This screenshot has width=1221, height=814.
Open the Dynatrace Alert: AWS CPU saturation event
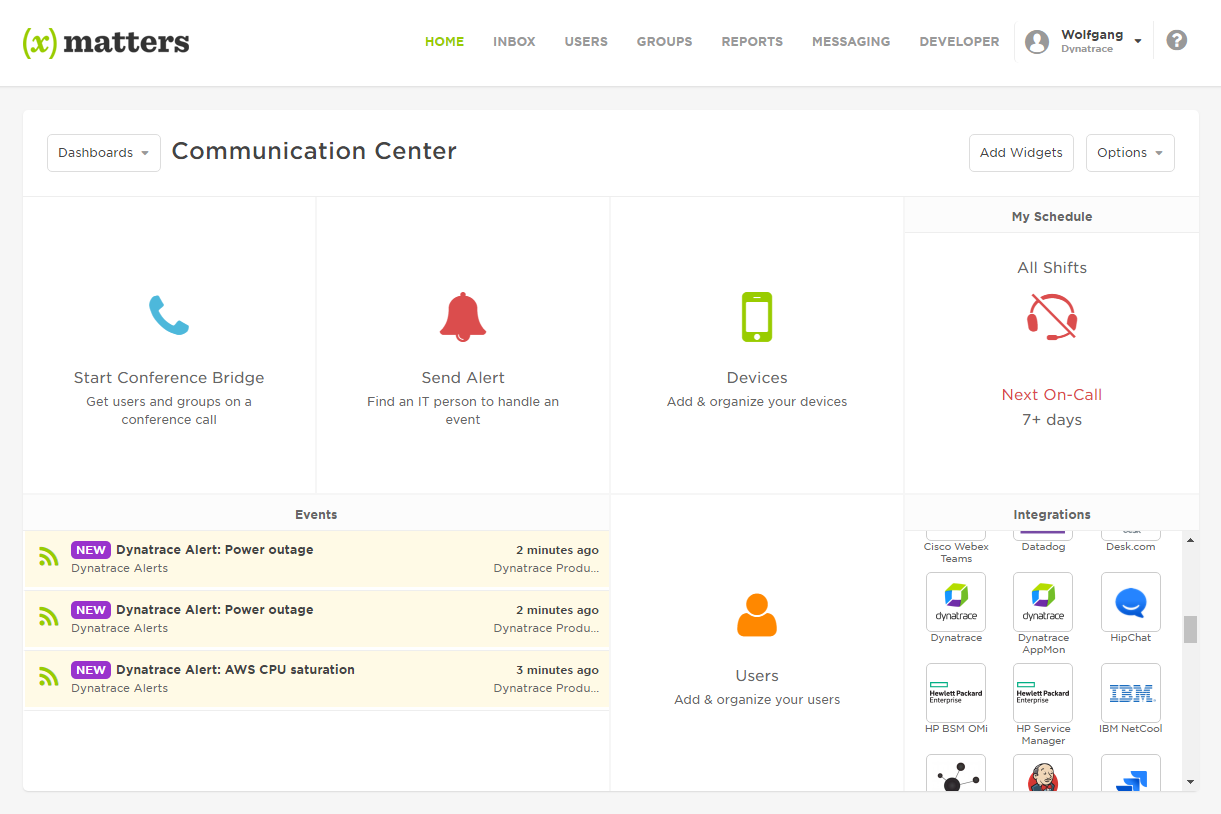[235, 670]
